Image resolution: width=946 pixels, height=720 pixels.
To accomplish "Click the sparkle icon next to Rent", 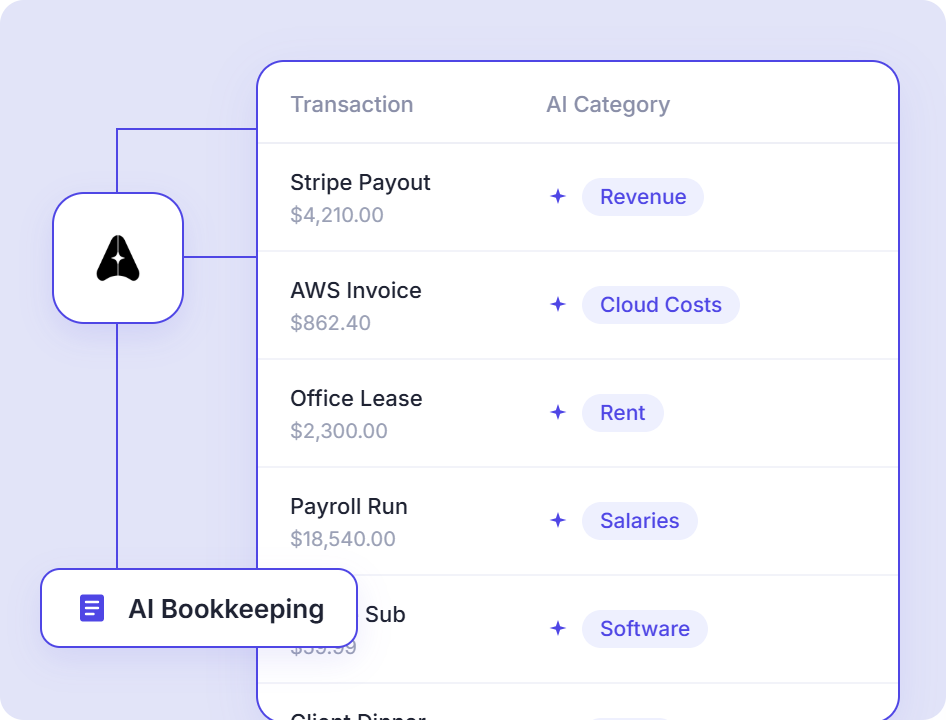I will tap(558, 412).
